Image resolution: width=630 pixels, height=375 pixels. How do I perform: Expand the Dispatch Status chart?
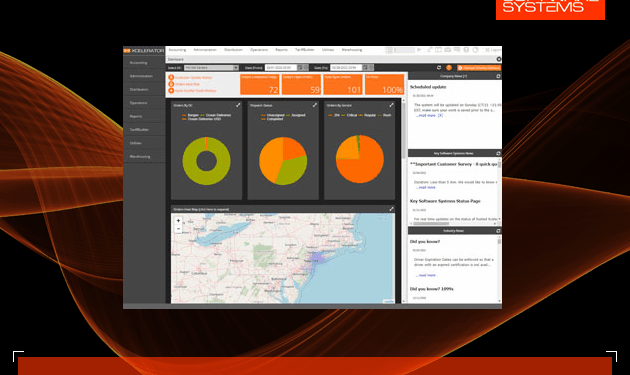pos(315,105)
